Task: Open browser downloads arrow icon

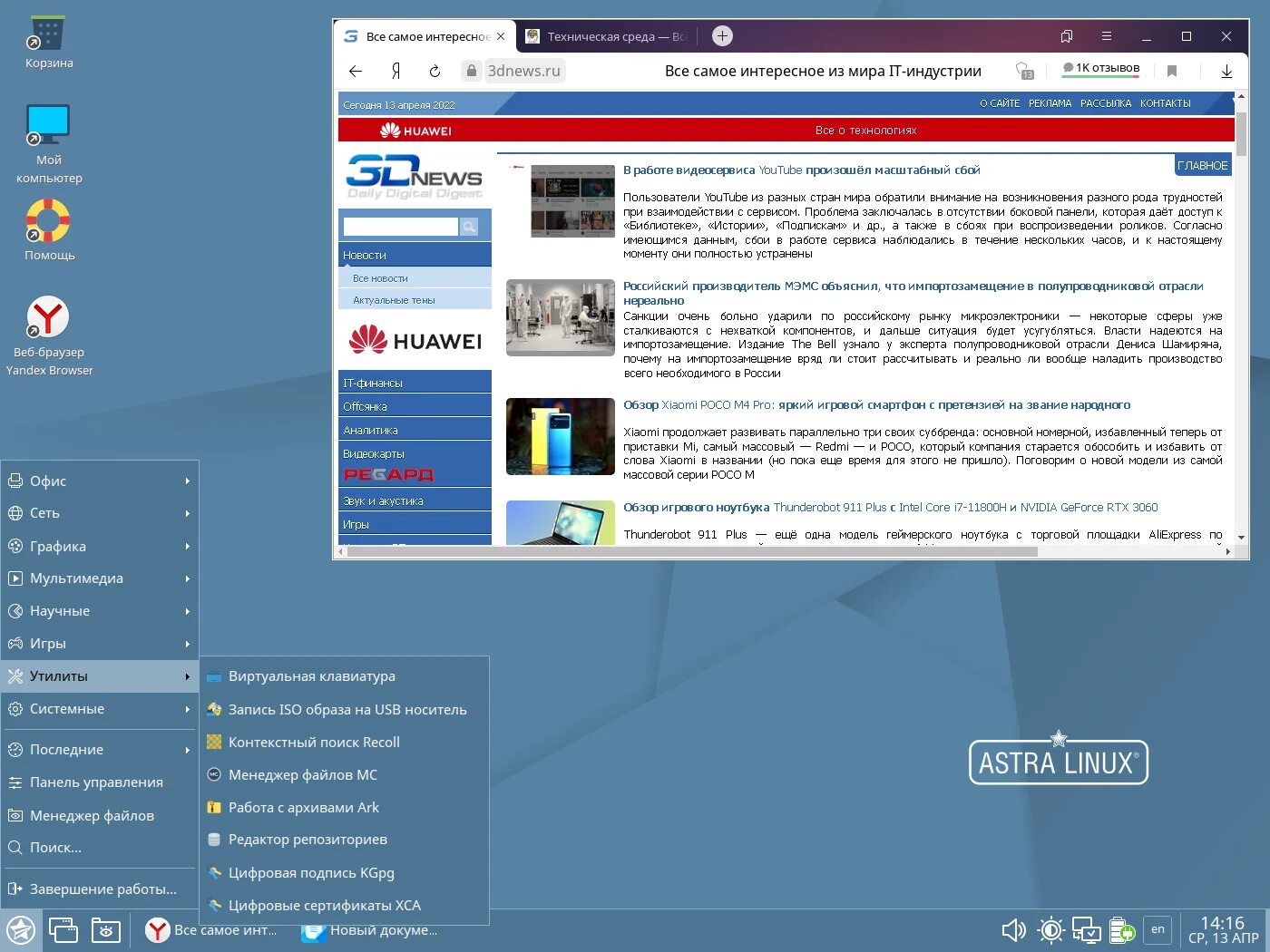Action: click(x=1226, y=71)
